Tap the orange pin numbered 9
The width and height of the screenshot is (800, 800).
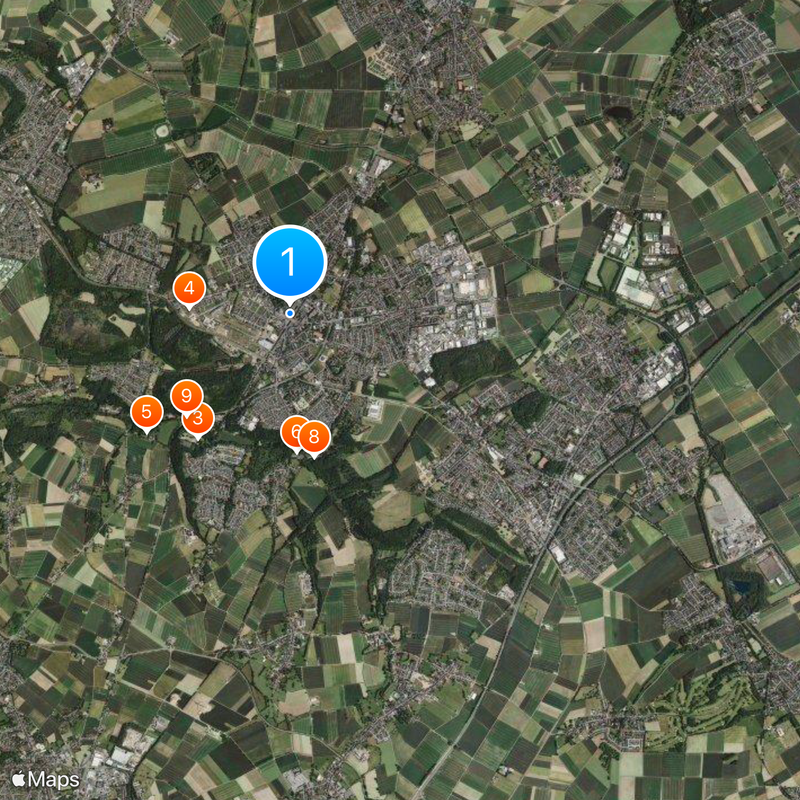pos(186,396)
